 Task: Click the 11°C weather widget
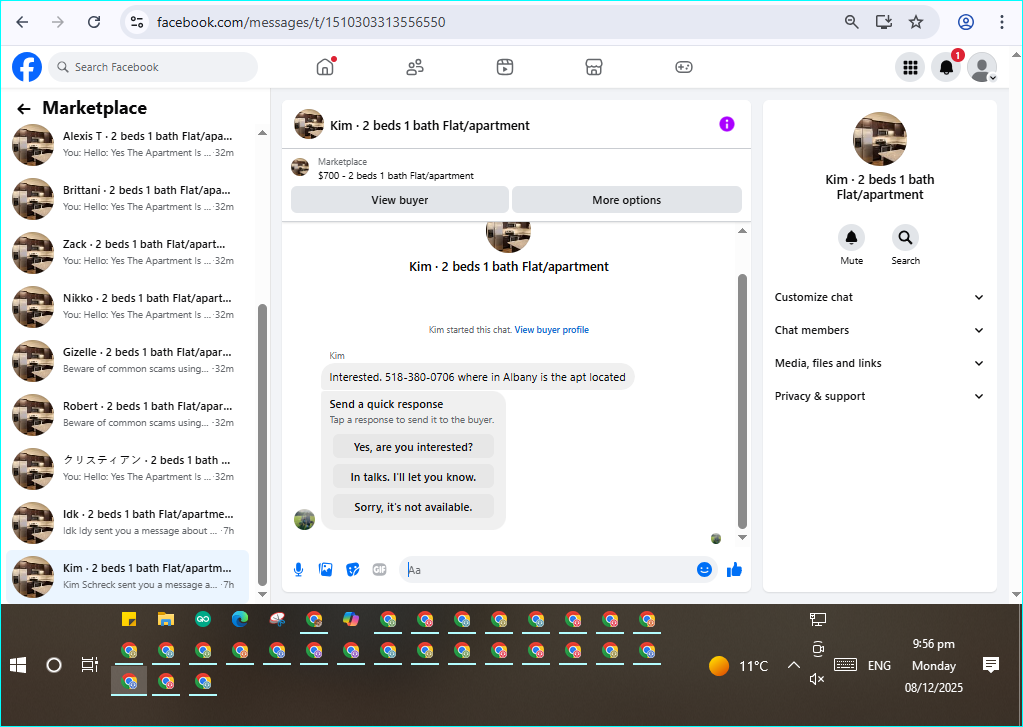(x=739, y=666)
